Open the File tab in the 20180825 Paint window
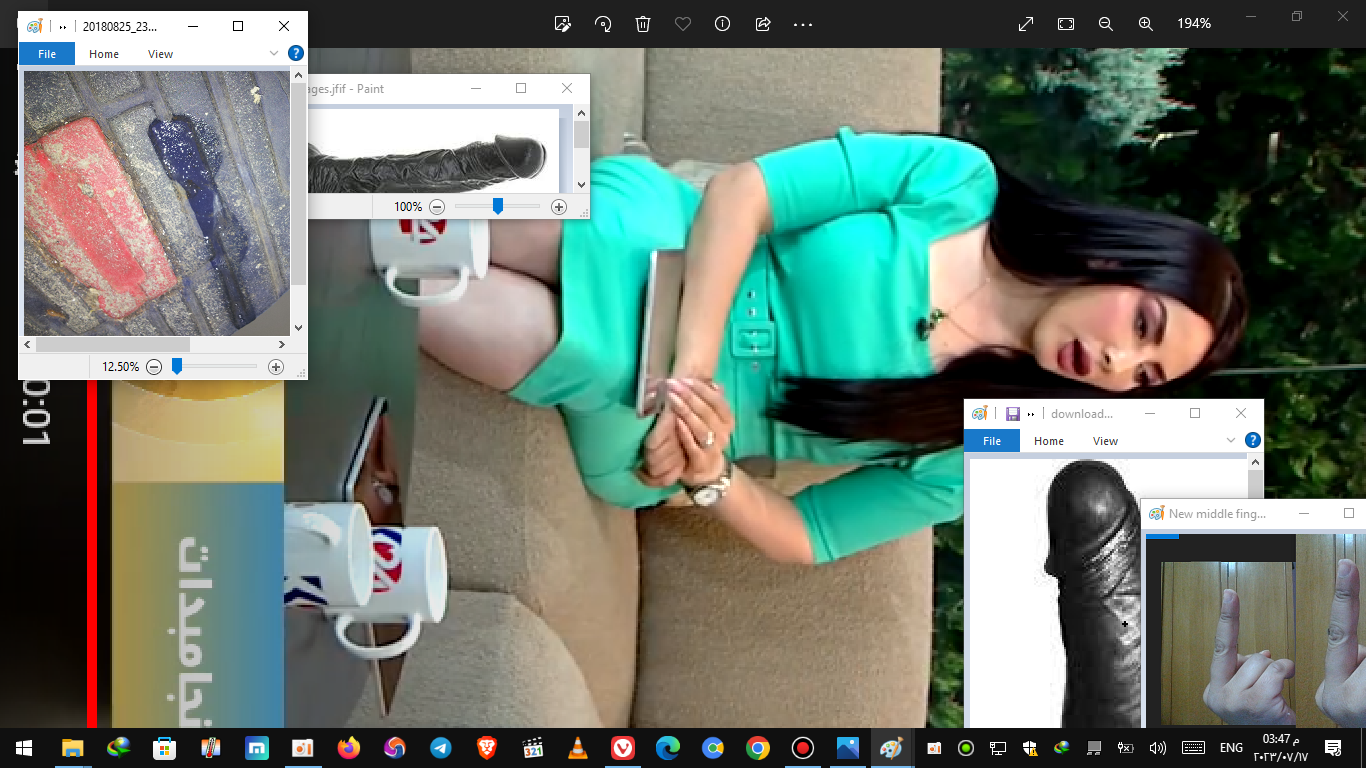The height and width of the screenshot is (768, 1366). (47, 54)
